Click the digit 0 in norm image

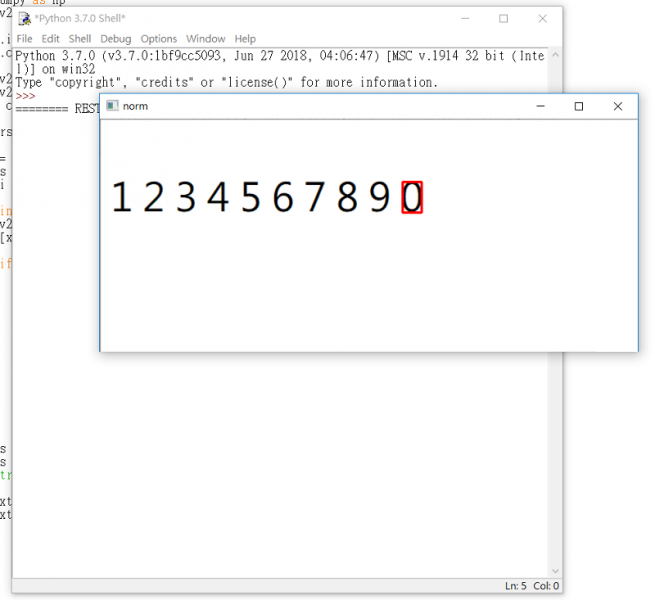coord(412,197)
